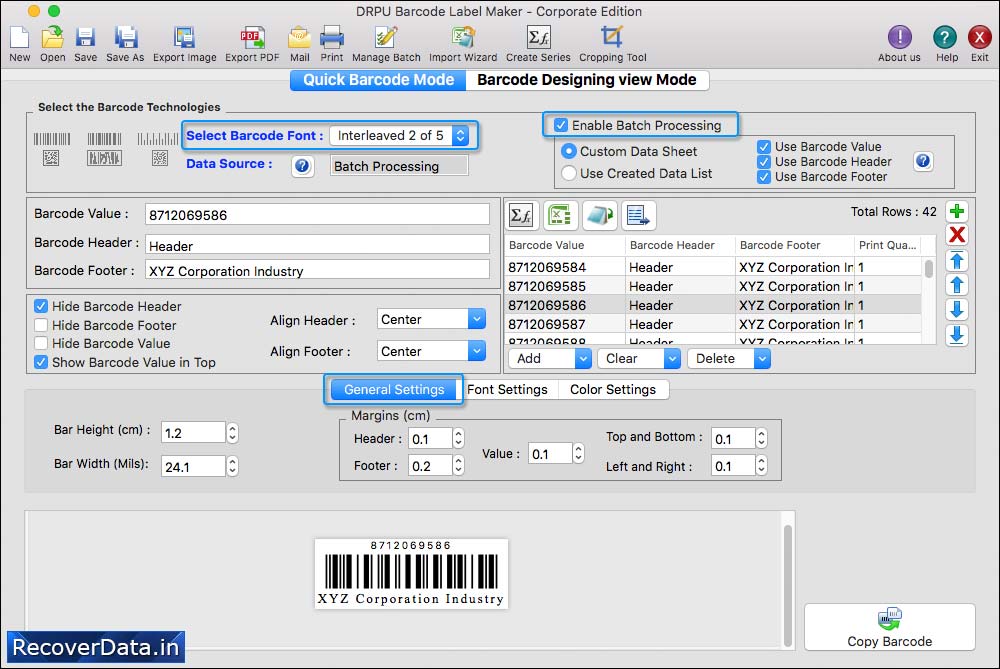This screenshot has width=1000, height=669.
Task: Open the Font Settings tab
Action: pos(508,389)
